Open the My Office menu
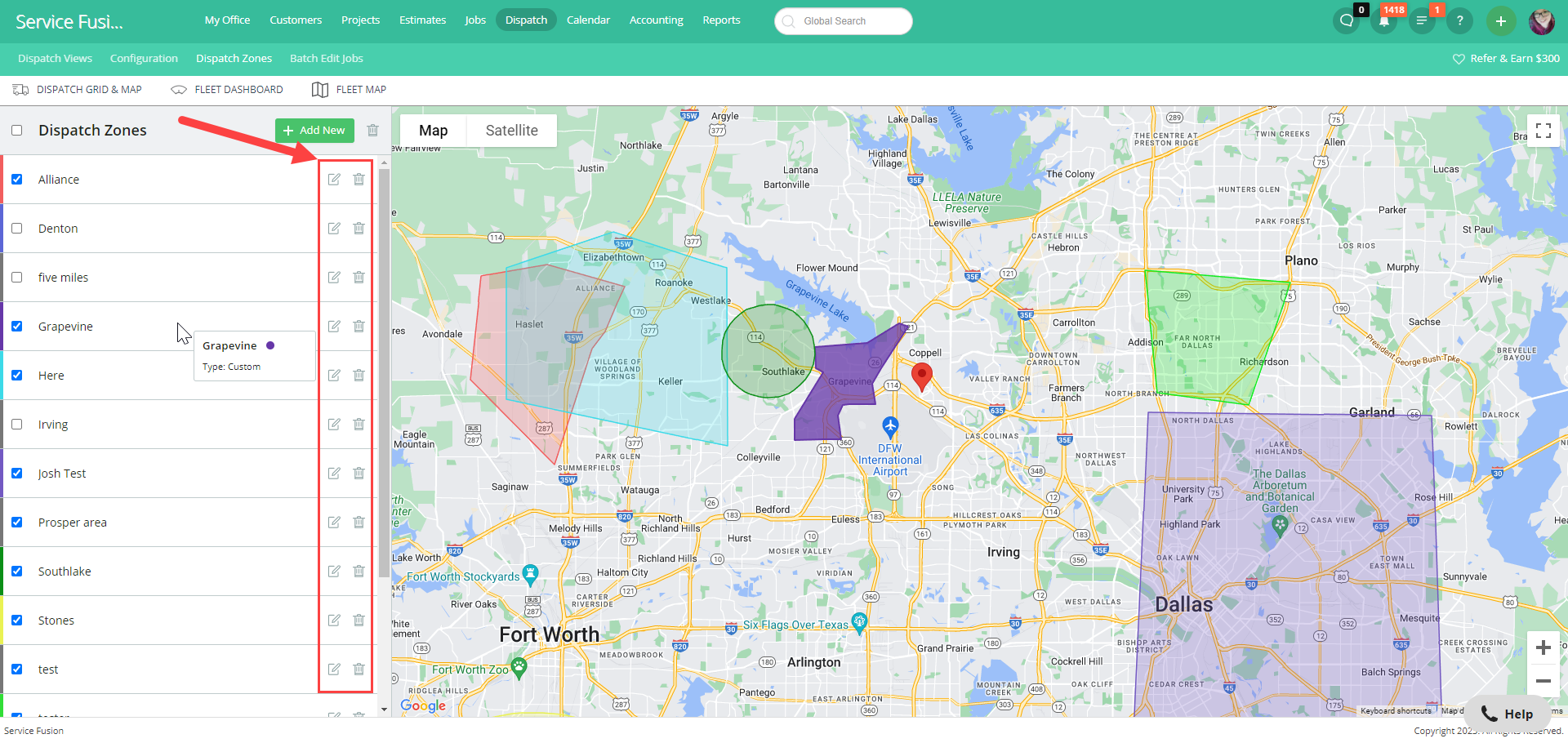This screenshot has height=743, width=1568. (x=227, y=20)
